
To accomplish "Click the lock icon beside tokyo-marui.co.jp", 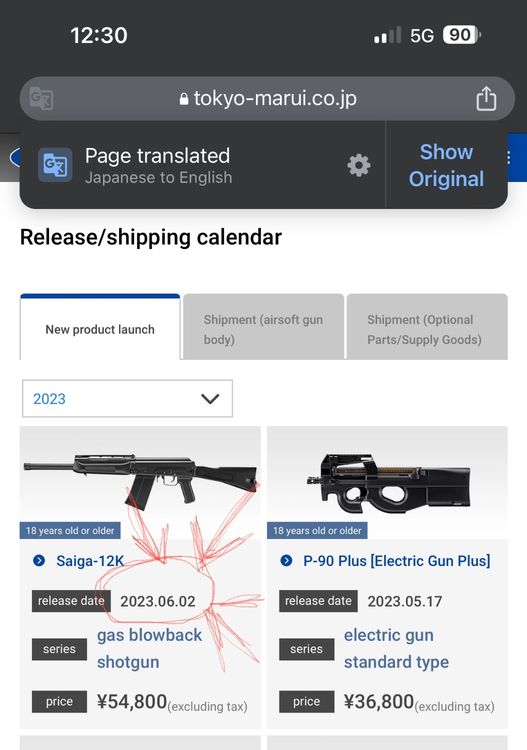I will (184, 99).
